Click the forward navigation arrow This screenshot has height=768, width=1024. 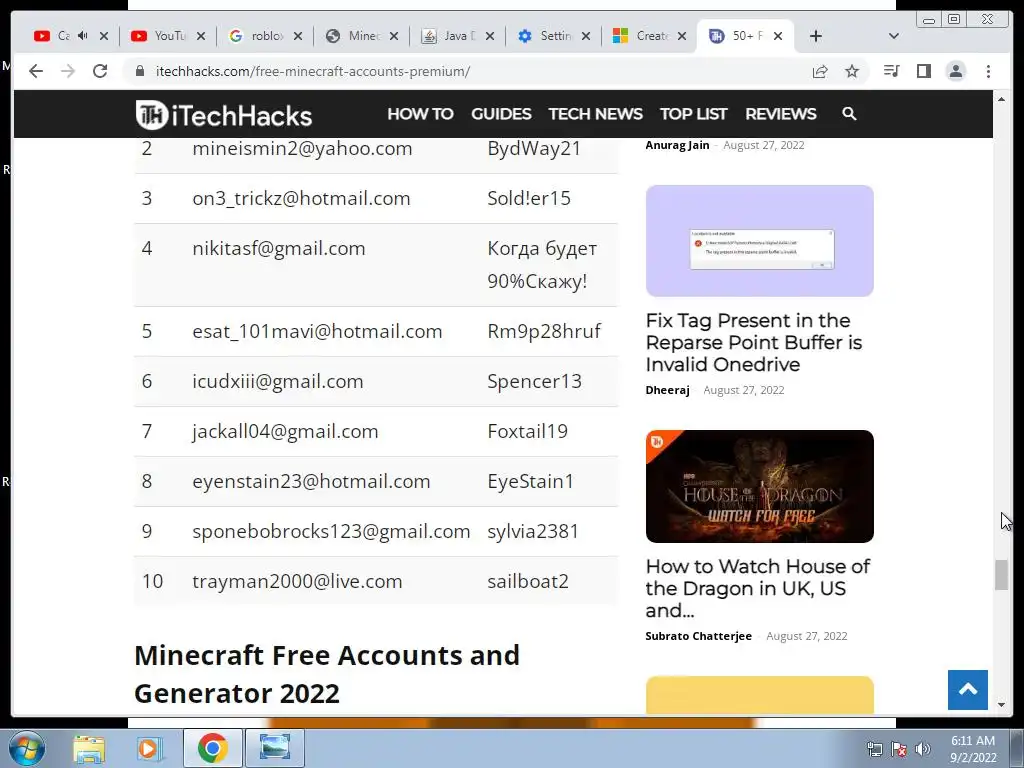[x=68, y=71]
